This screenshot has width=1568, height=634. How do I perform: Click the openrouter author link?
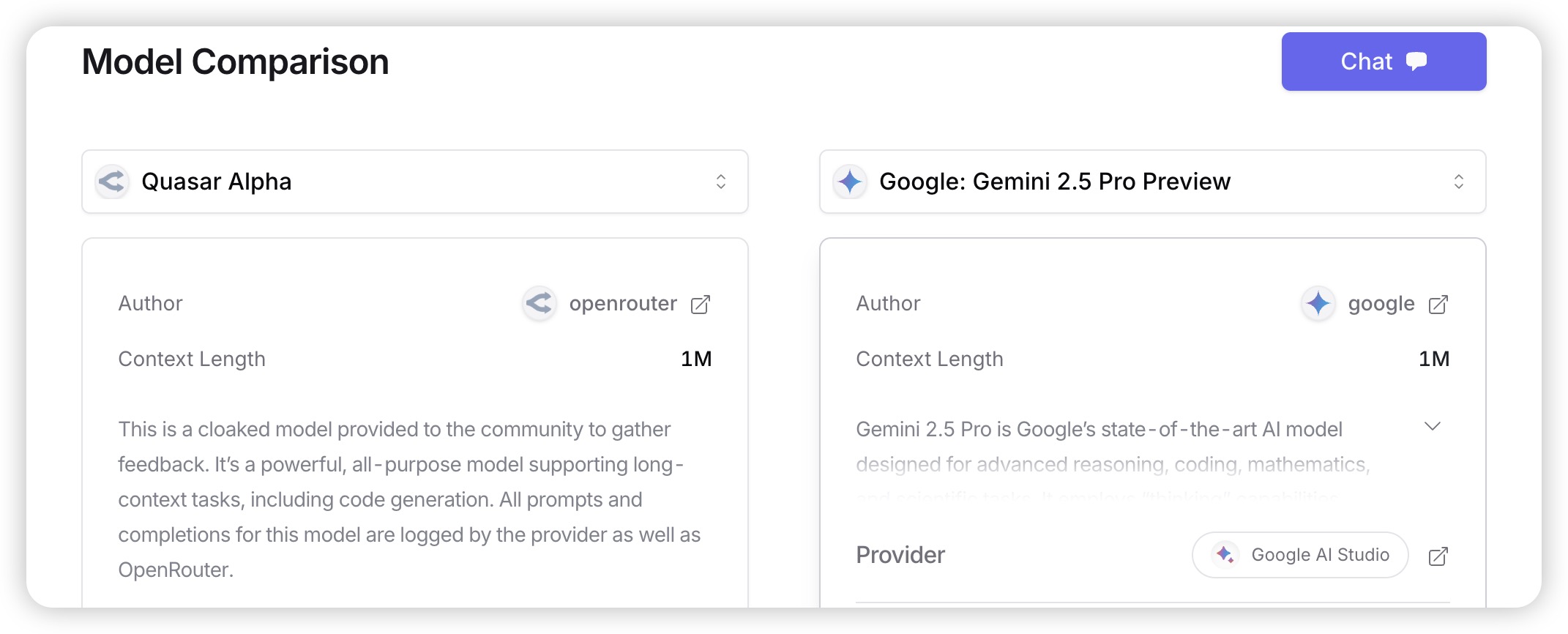[623, 304]
